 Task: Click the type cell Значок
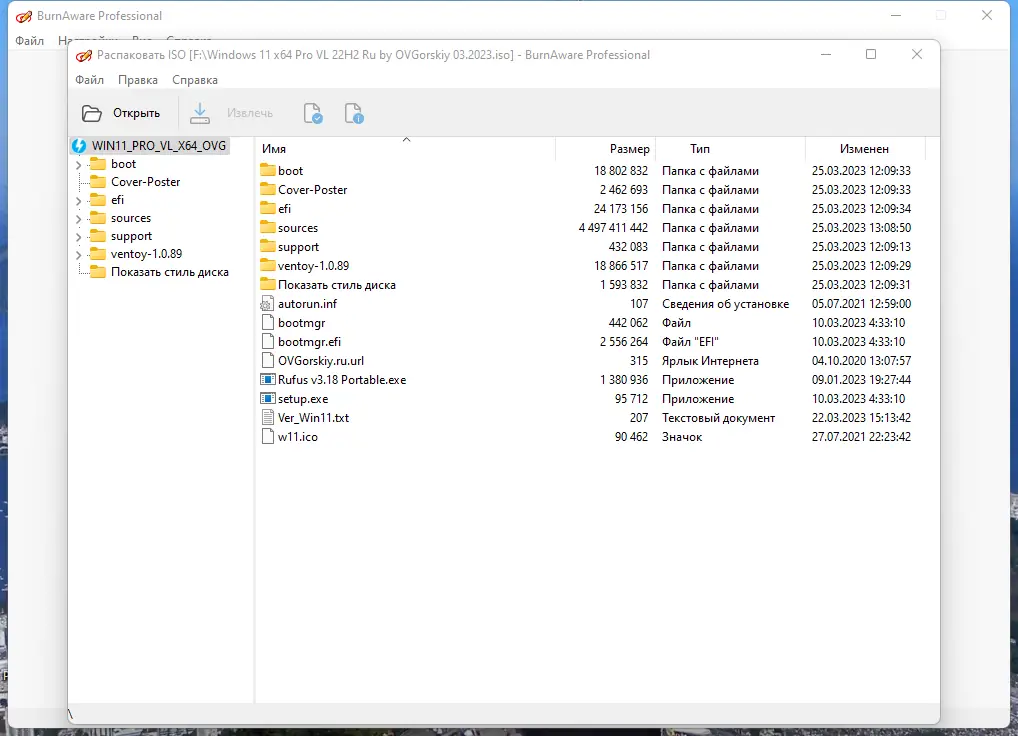[682, 436]
